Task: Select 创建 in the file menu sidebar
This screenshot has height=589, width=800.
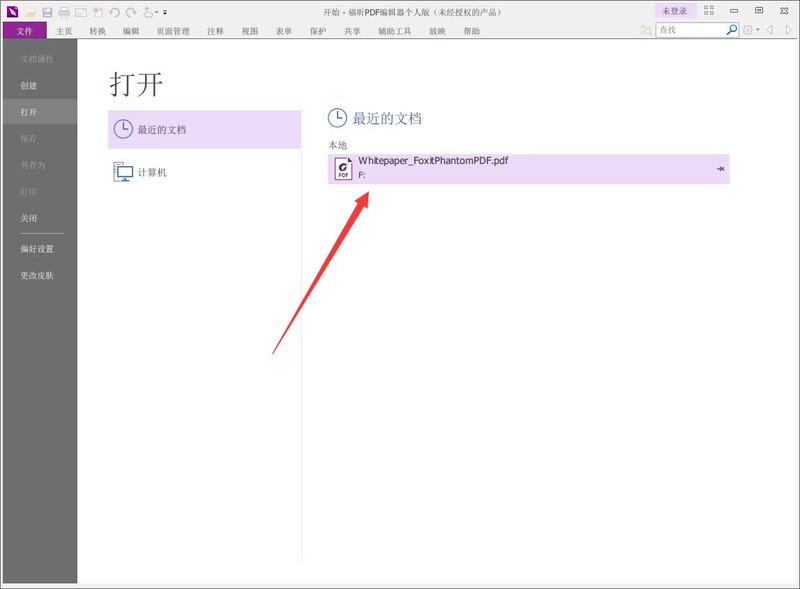Action: coord(28,86)
